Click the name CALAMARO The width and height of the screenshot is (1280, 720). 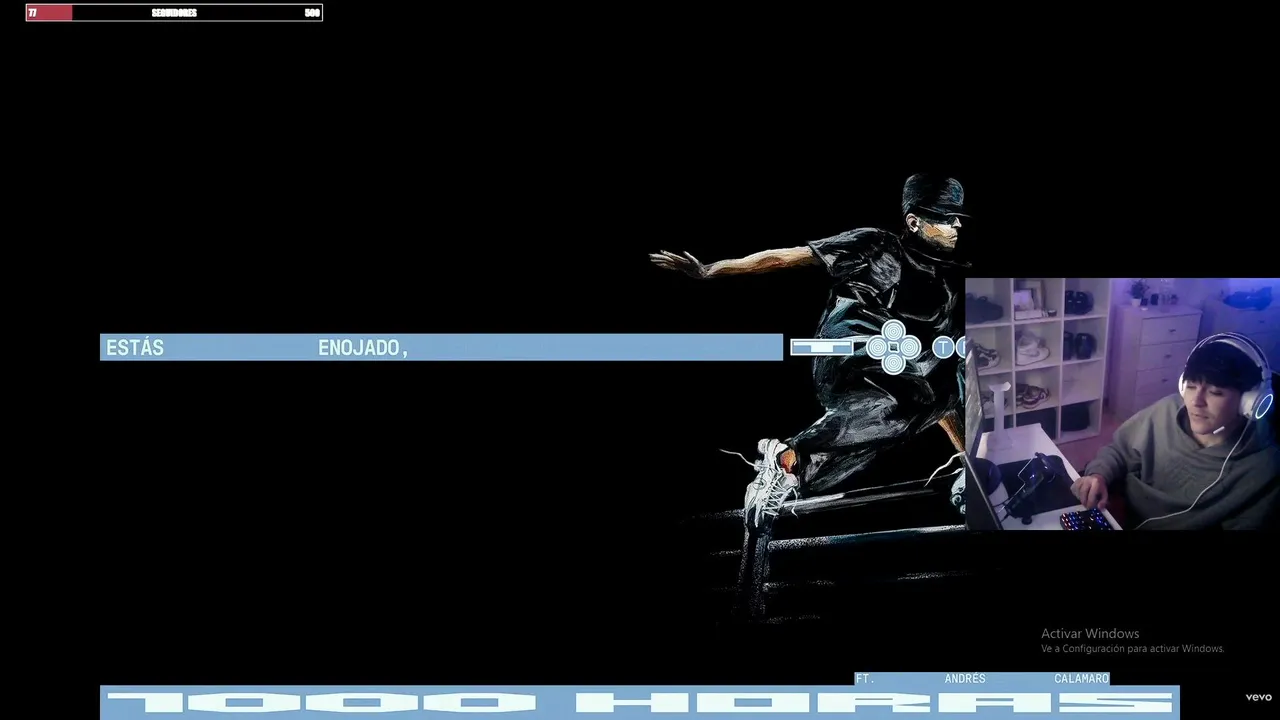[1081, 678]
